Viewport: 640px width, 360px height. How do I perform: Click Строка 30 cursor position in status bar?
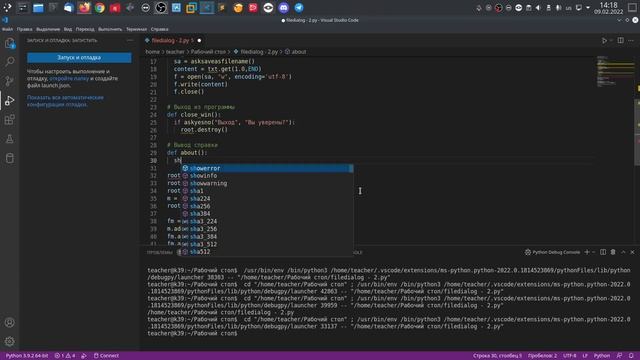(497, 356)
